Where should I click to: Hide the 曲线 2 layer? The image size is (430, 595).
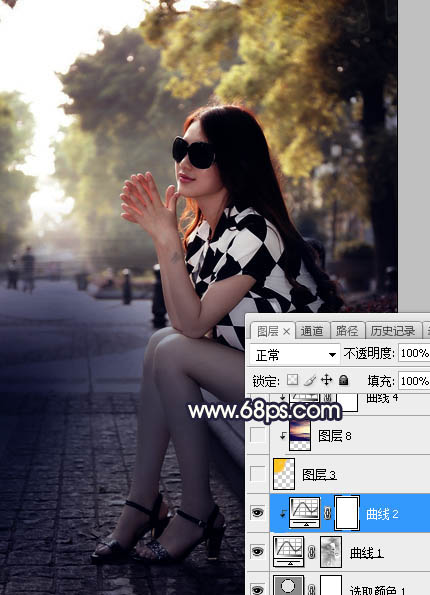click(x=257, y=513)
